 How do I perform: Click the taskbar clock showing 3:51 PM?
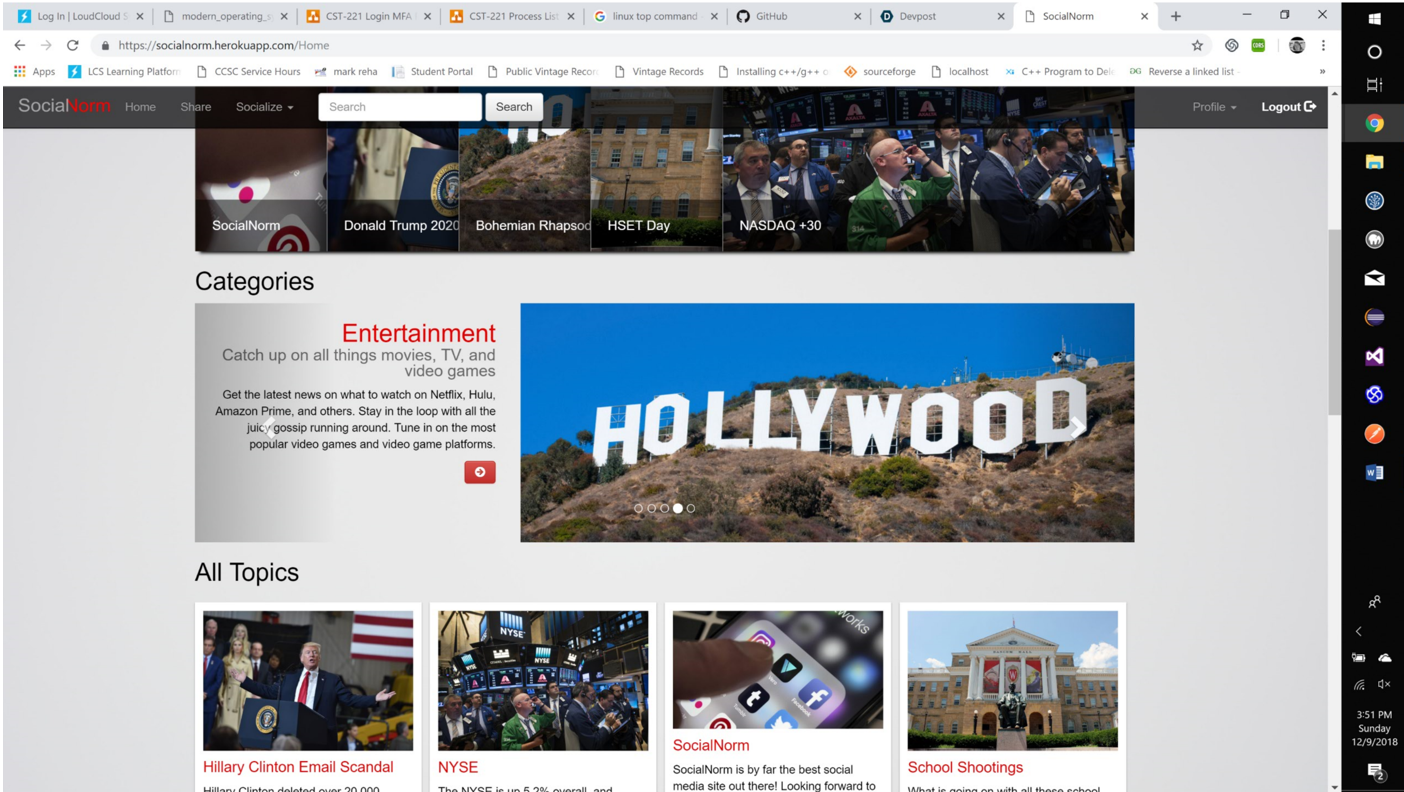pos(1374,728)
